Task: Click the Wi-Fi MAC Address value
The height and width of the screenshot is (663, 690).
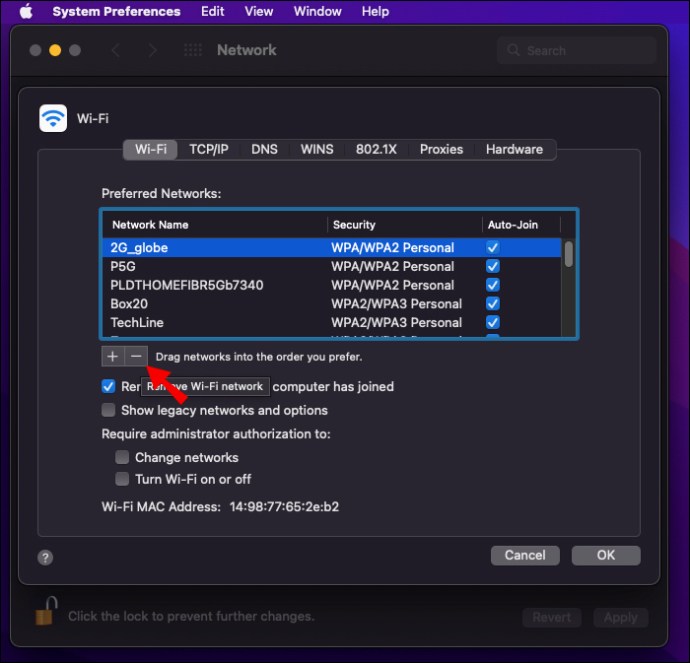Action: 284,507
